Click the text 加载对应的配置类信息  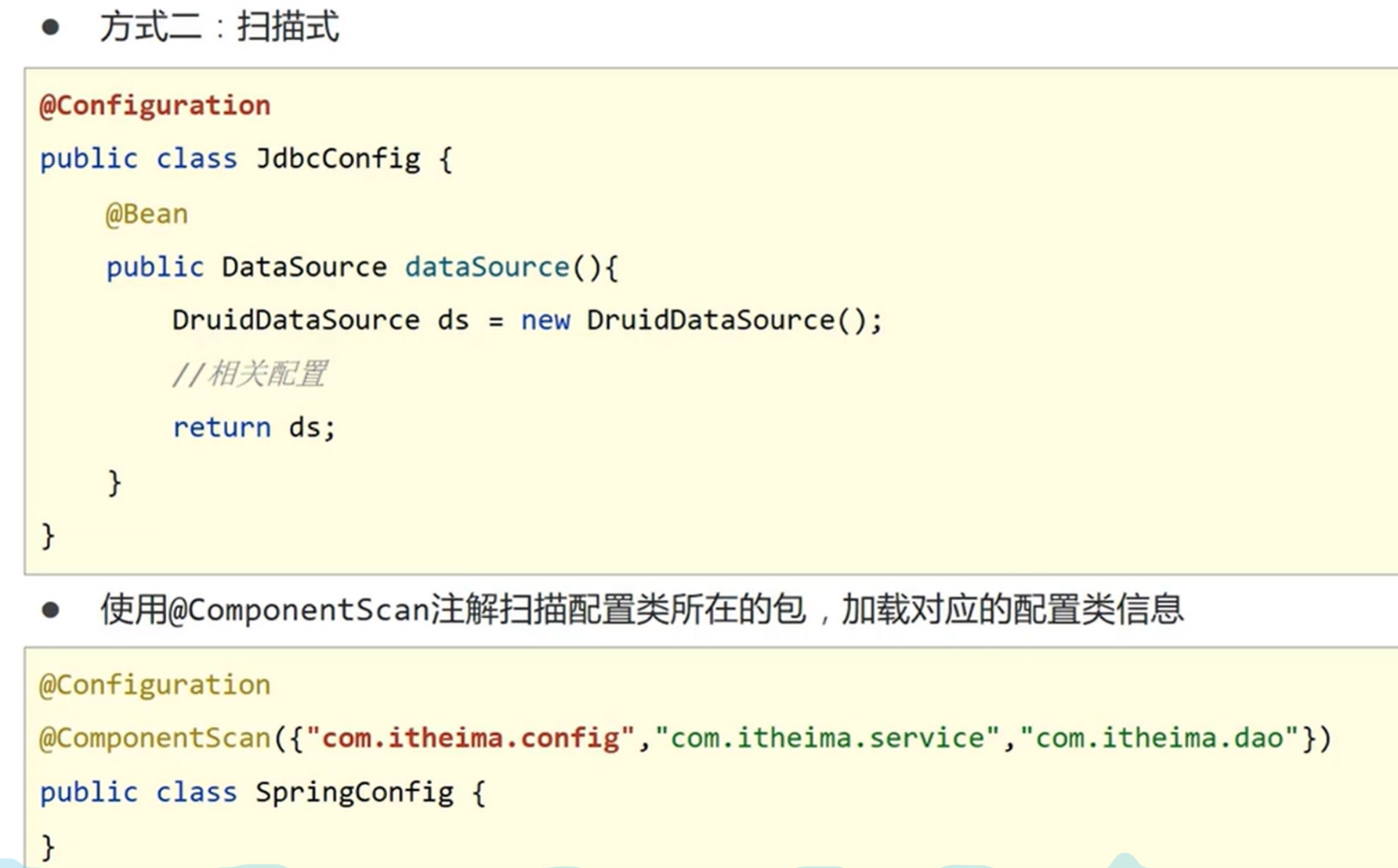(1012, 609)
